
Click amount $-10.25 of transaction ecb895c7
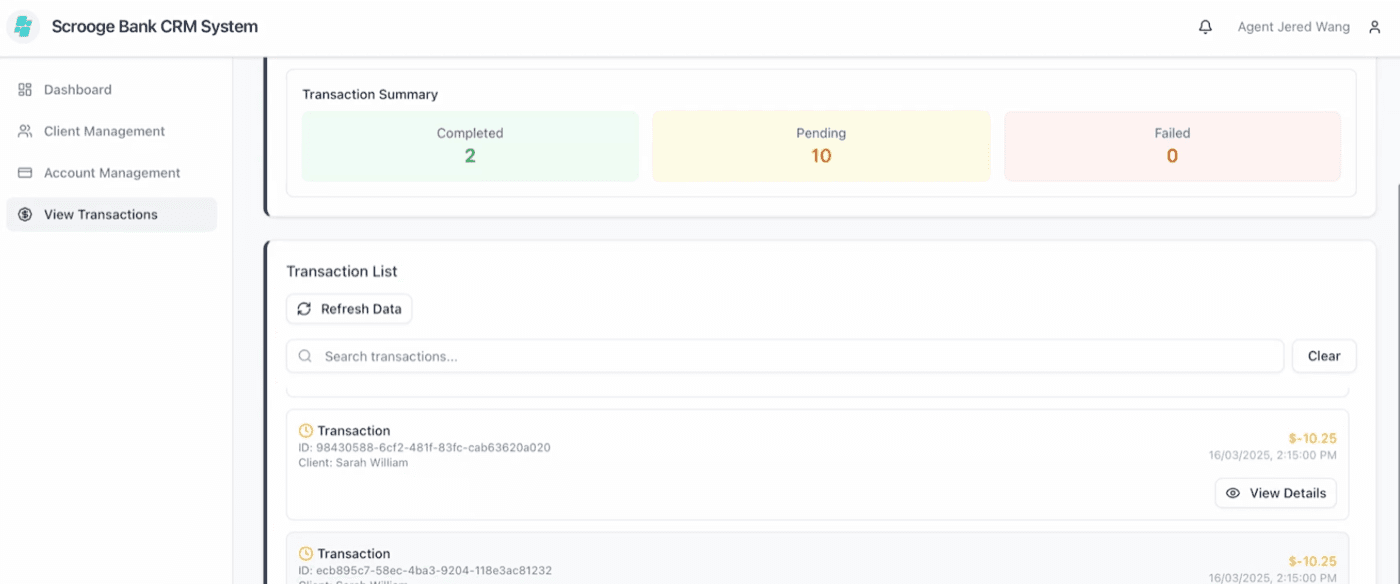(1312, 561)
